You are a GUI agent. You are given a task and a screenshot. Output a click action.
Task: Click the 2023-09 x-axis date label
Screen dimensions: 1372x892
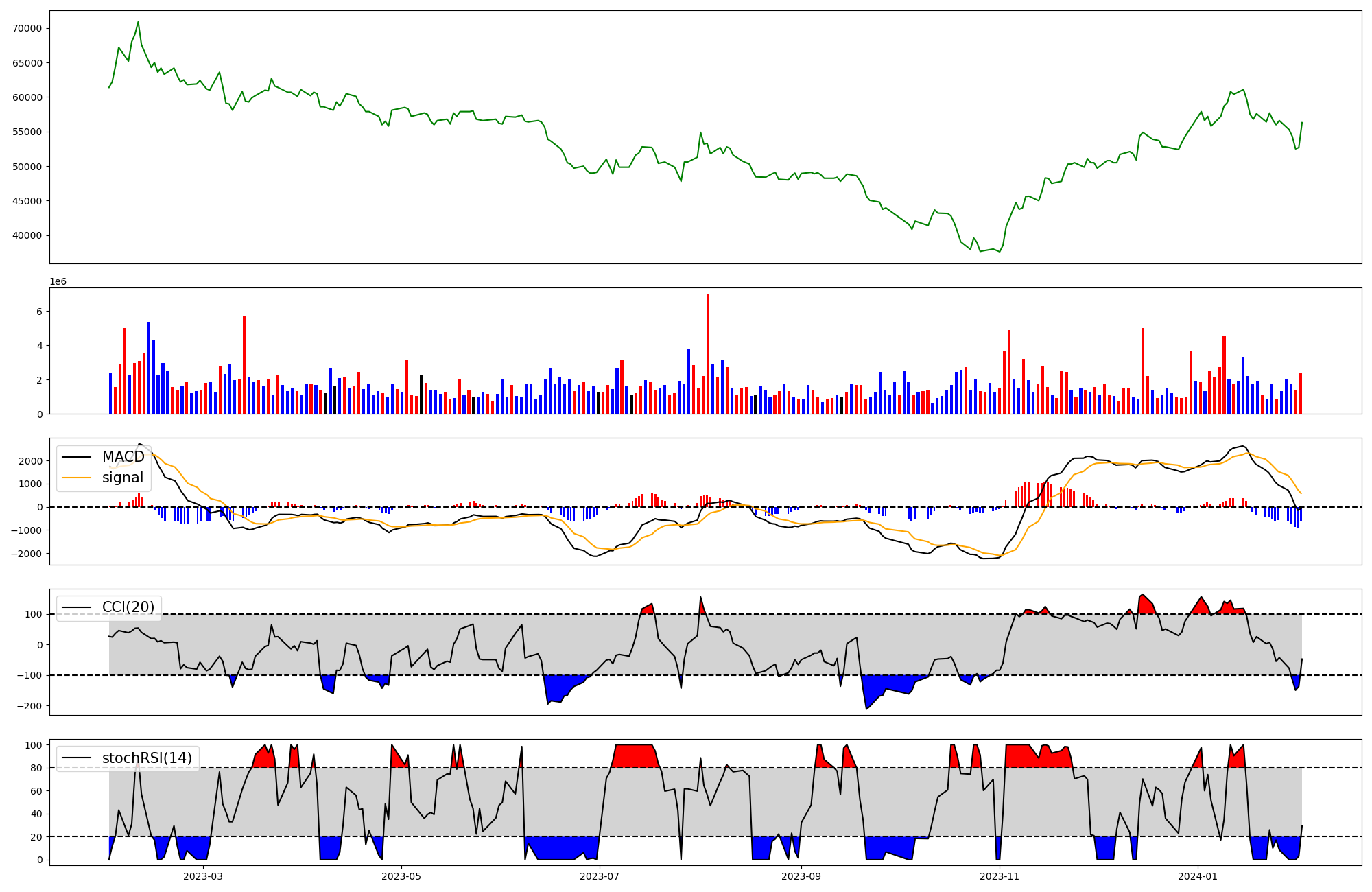(801, 876)
